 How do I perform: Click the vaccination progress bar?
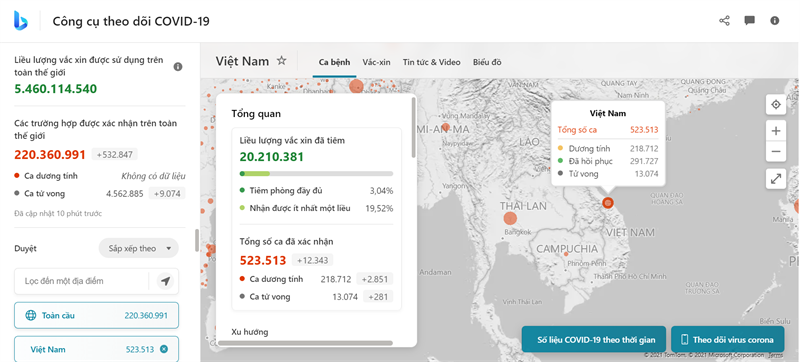pos(316,174)
